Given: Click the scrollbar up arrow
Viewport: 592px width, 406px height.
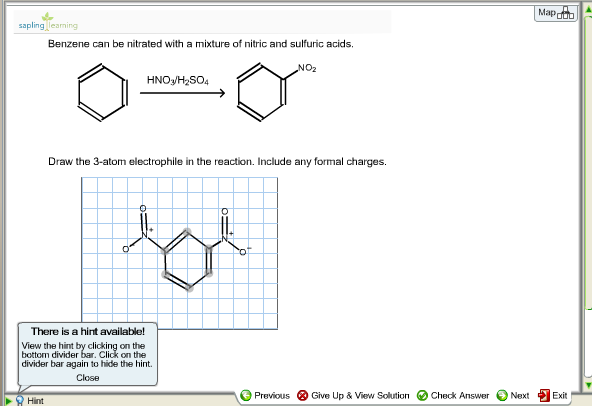Looking at the screenshot, I should [588, 11].
